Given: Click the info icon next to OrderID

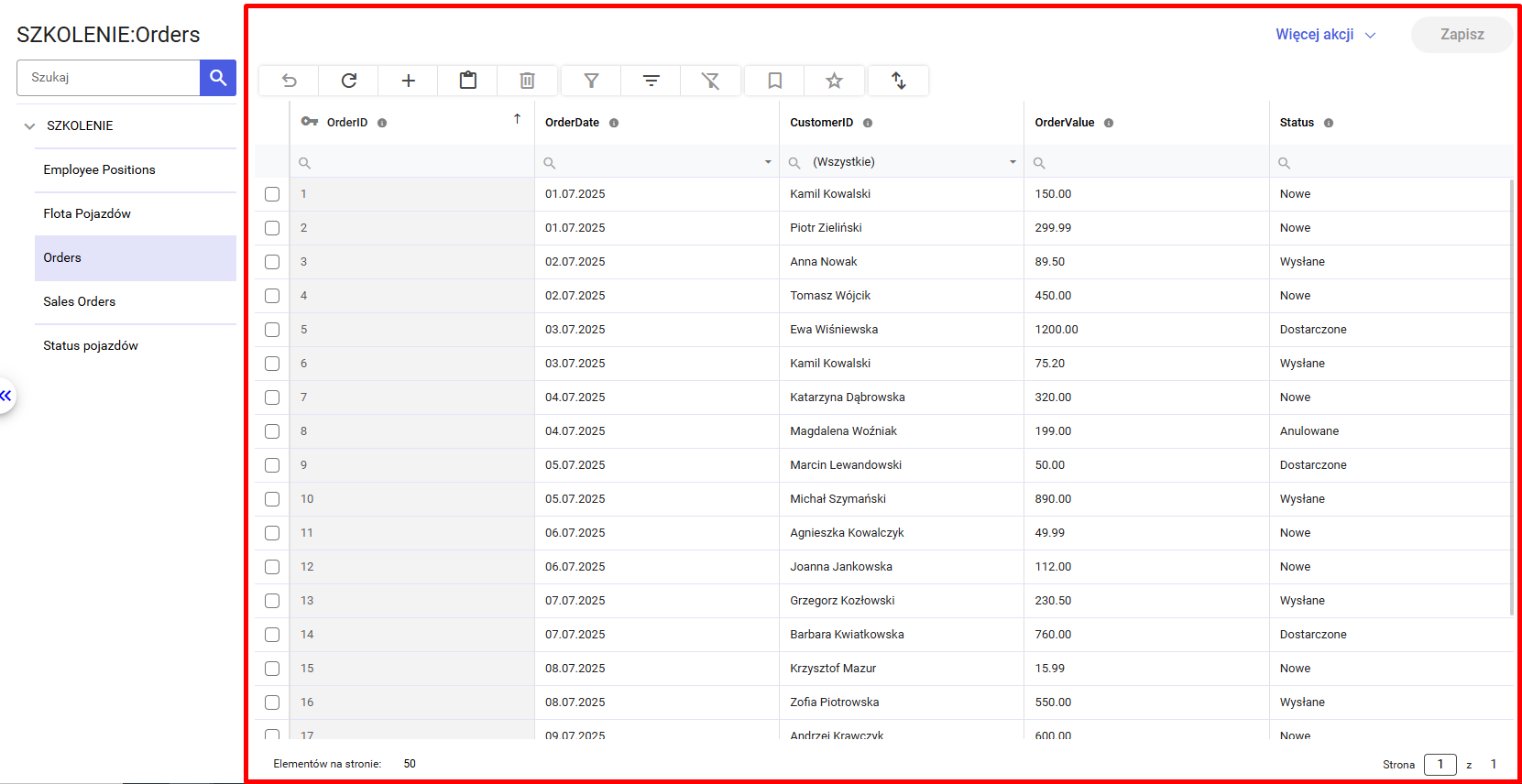Looking at the screenshot, I should (x=382, y=123).
